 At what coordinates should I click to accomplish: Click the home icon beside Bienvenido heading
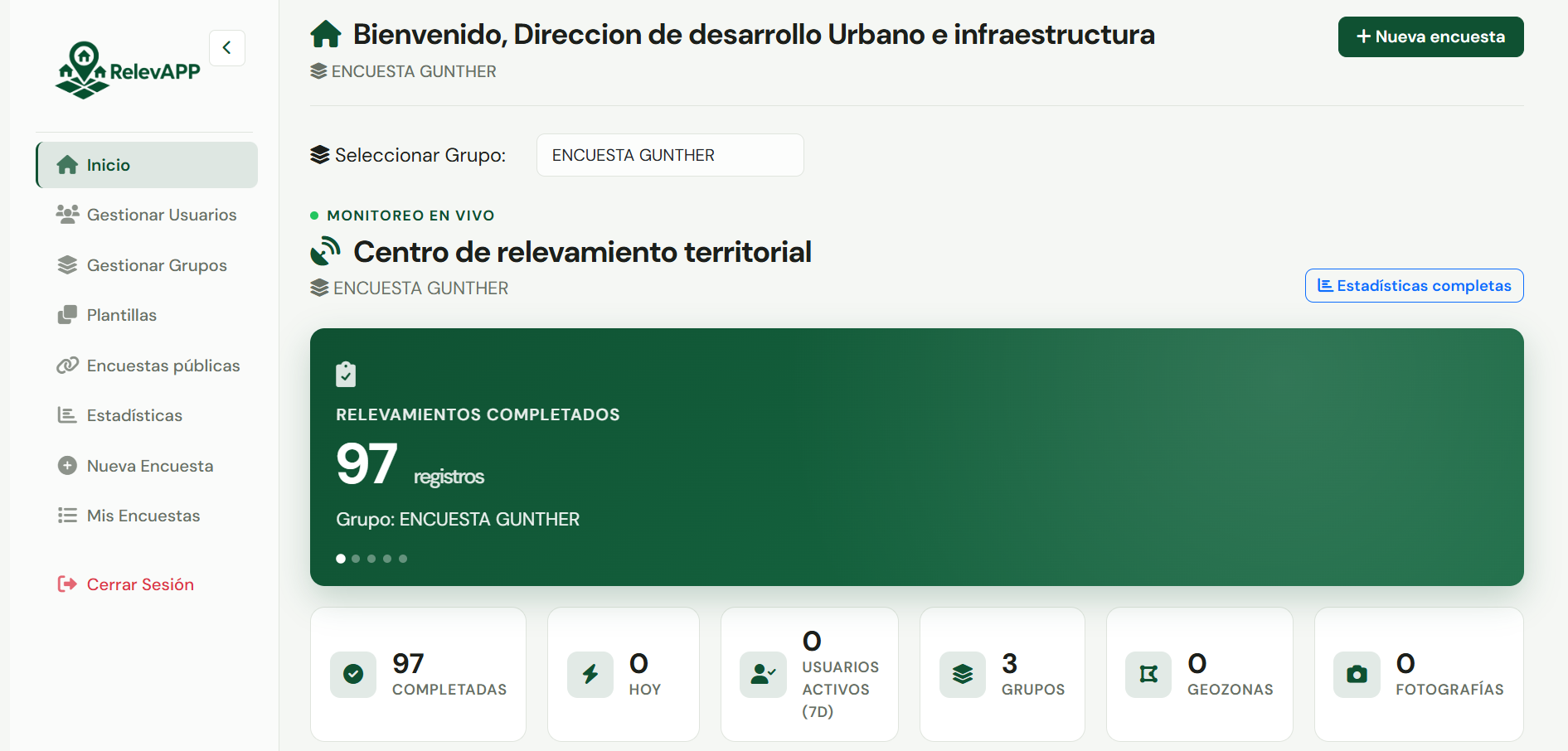click(x=326, y=34)
